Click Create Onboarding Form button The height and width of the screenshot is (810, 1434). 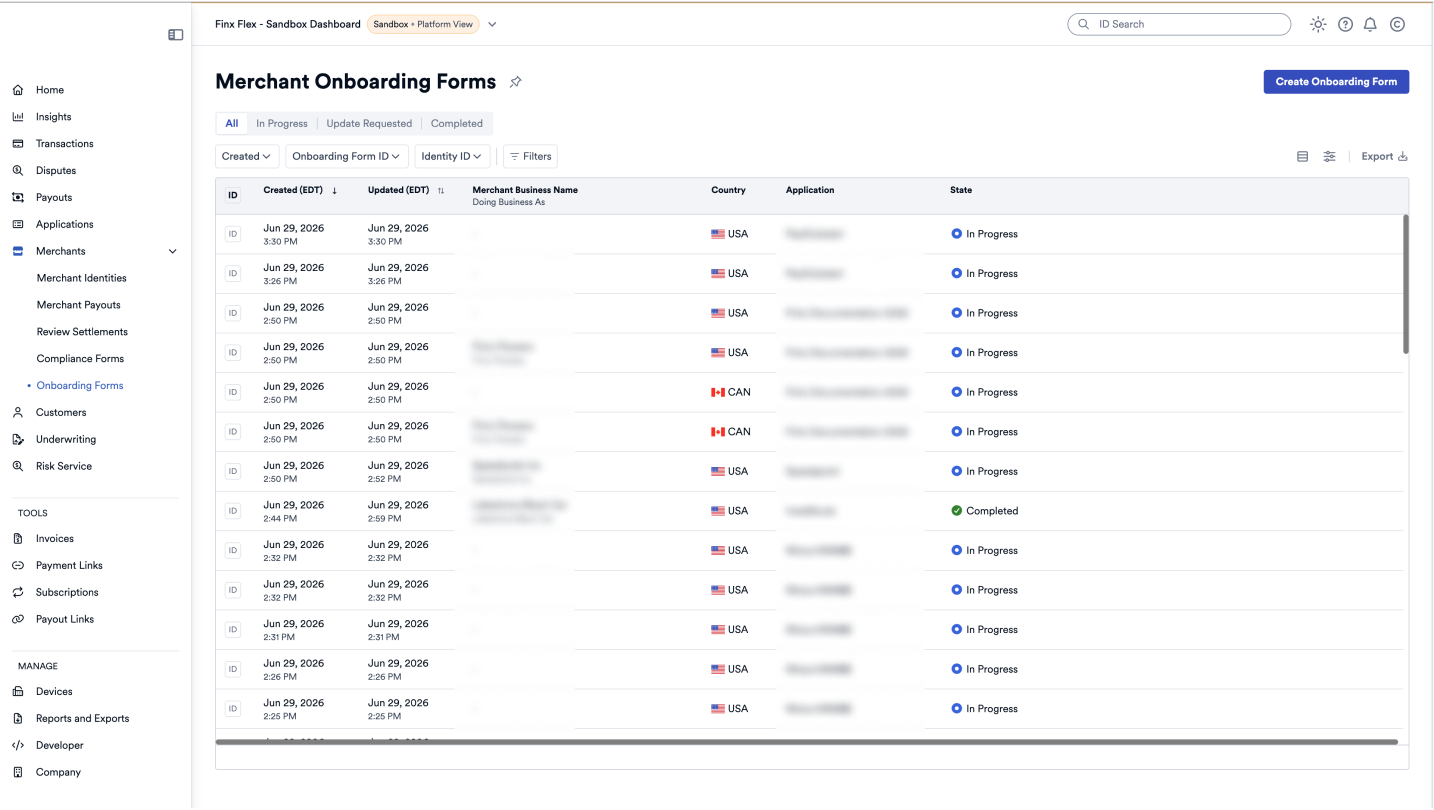tap(1336, 82)
